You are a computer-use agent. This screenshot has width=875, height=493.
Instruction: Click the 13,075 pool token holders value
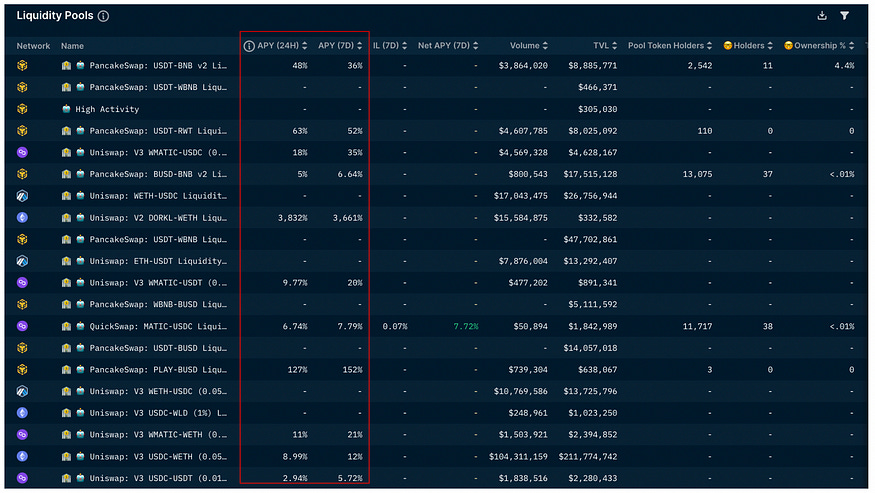click(697, 174)
